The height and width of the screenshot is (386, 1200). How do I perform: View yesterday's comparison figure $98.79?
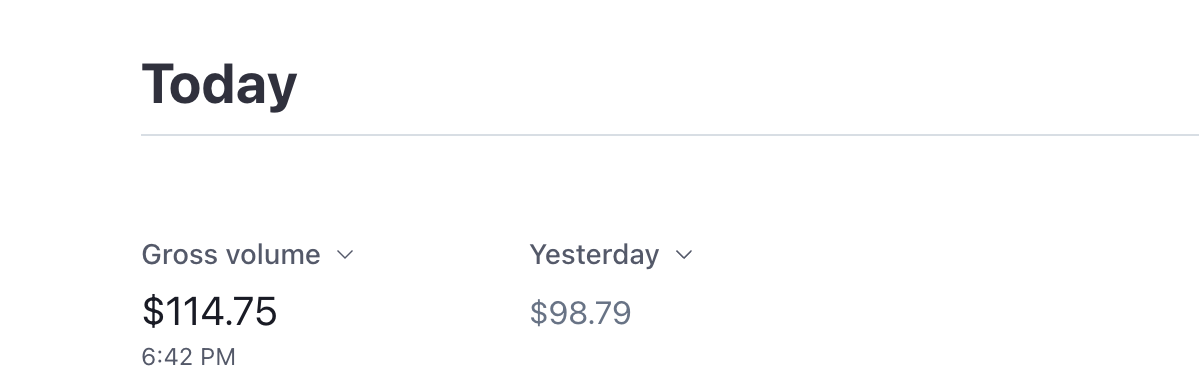point(581,313)
